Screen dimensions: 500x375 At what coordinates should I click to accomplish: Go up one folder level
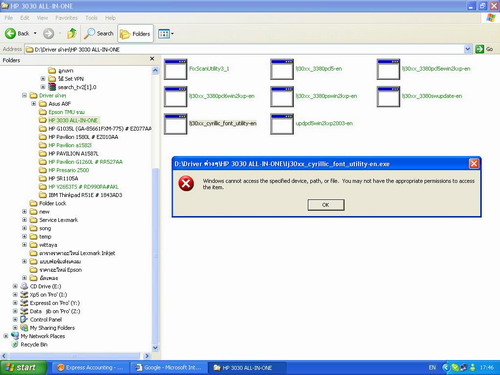tap(72, 33)
